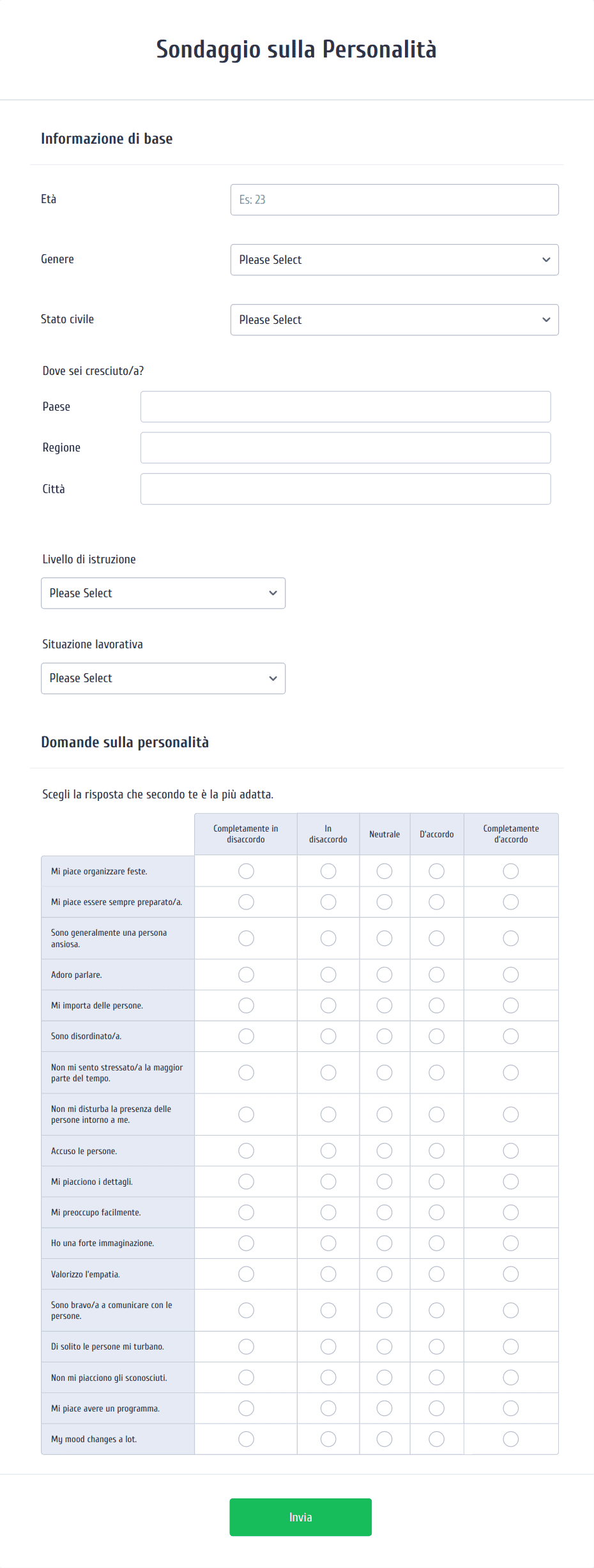
Task: Open the Livello di istruzione dropdown
Action: pyautogui.click(x=163, y=593)
